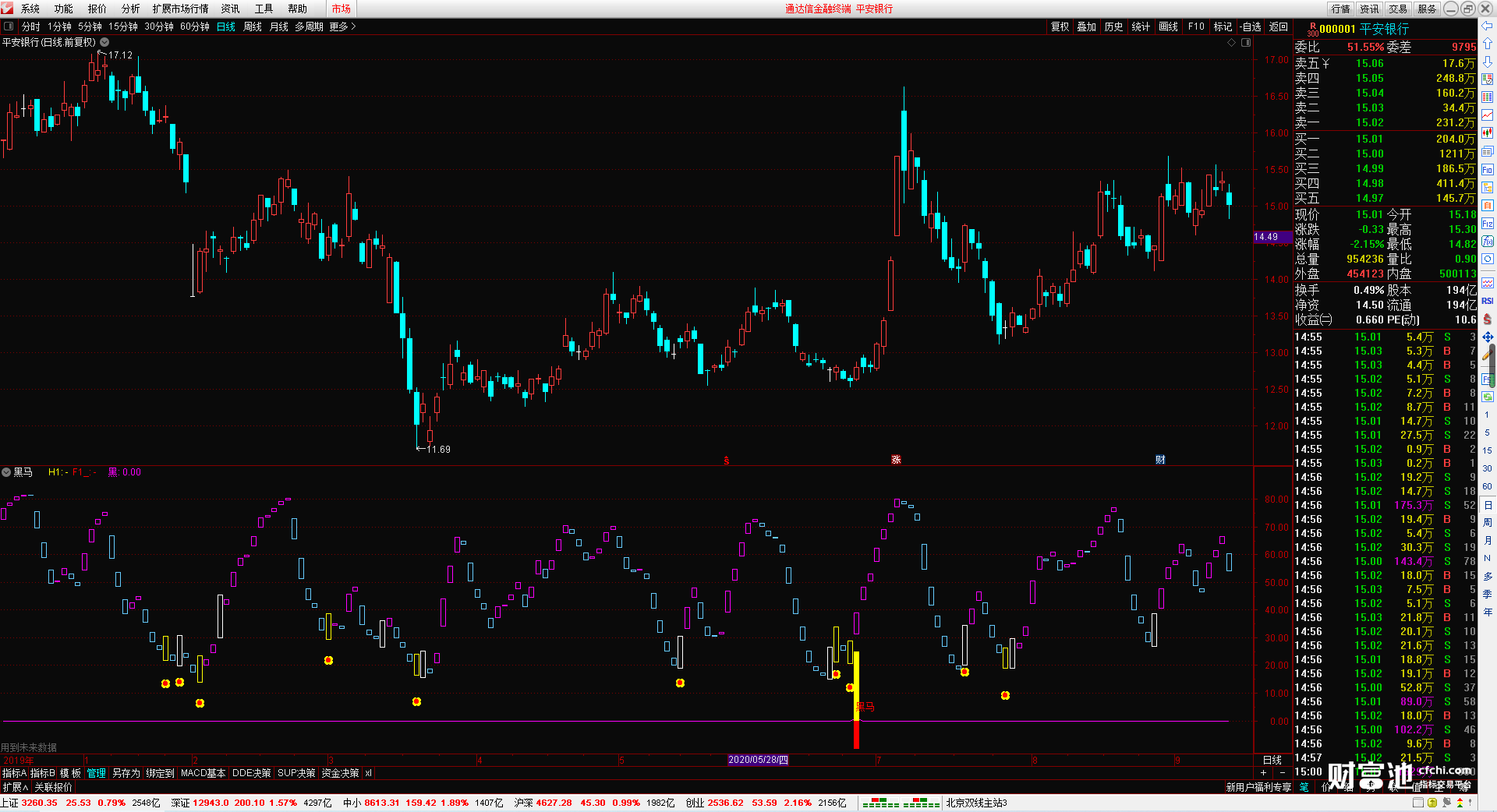
Task: Open the RSI indicator sidebar icon
Action: click(1488, 301)
